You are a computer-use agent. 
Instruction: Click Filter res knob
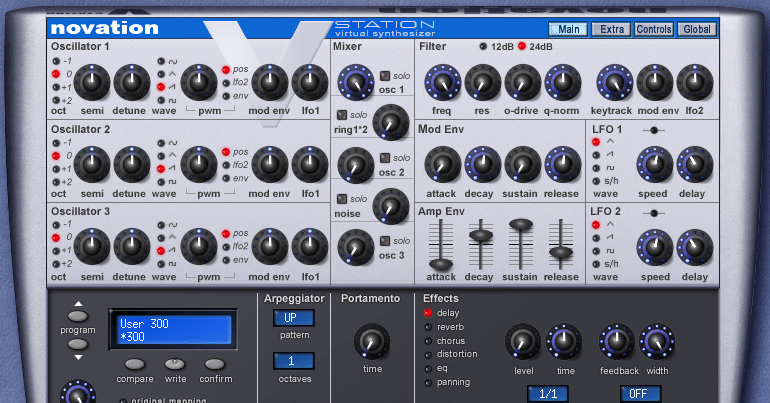[x=482, y=82]
